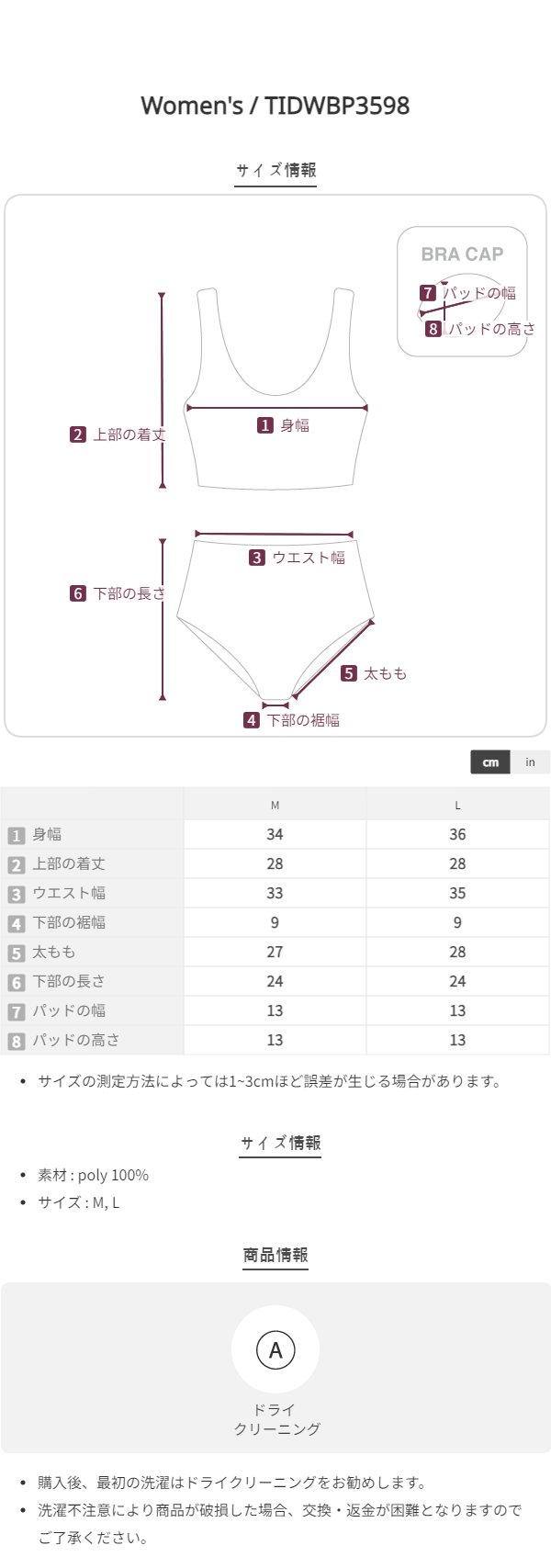This screenshot has height=1568, width=551.
Task: Switch size units to inches
Action: pos(530,762)
